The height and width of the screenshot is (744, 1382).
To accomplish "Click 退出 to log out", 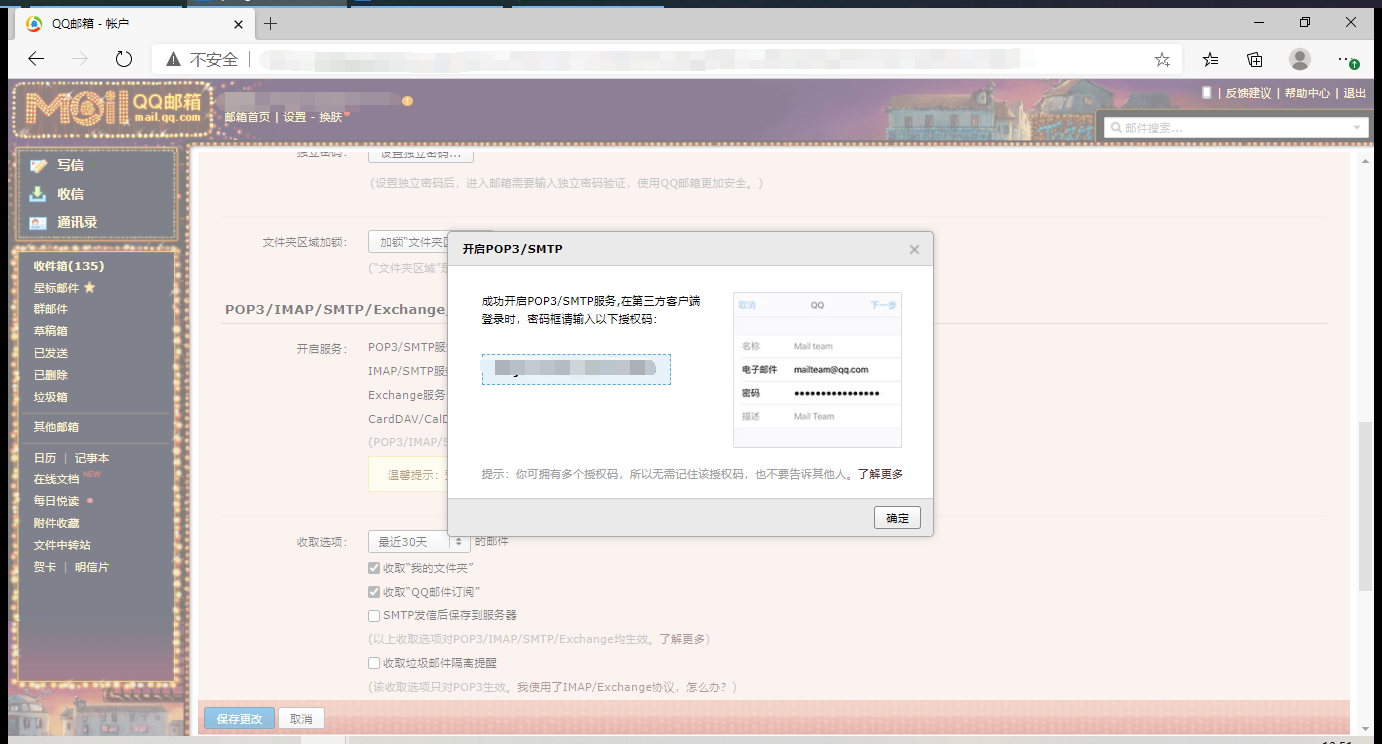I will [1354, 93].
